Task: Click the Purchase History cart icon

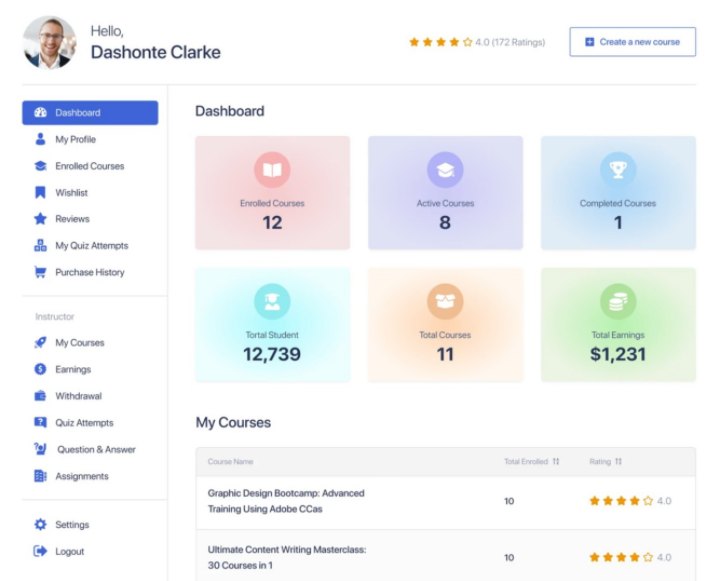Action: (40, 272)
